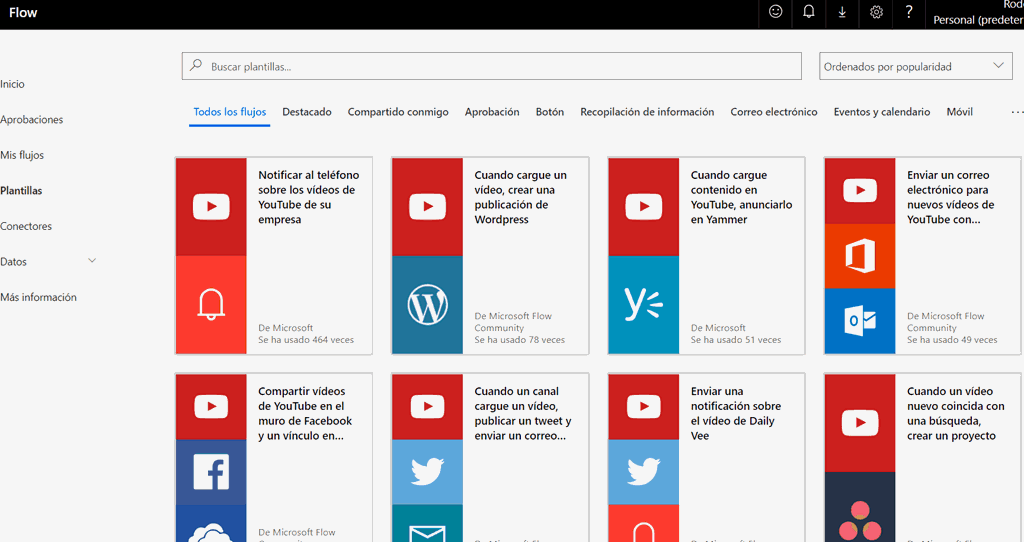This screenshot has width=1024, height=542.
Task: Click the help question mark icon
Action: (x=909, y=12)
